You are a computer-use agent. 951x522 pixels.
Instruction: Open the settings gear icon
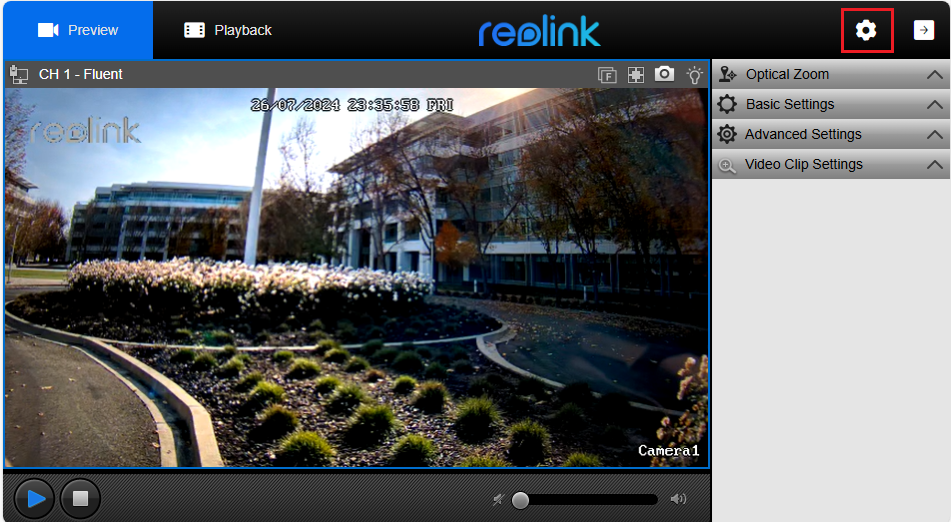866,31
